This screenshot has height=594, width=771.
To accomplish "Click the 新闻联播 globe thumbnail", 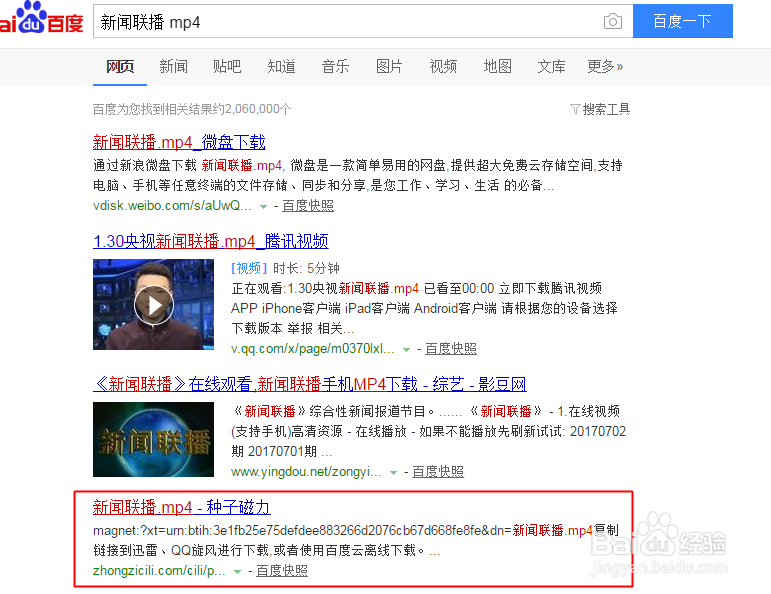I will pos(153,440).
